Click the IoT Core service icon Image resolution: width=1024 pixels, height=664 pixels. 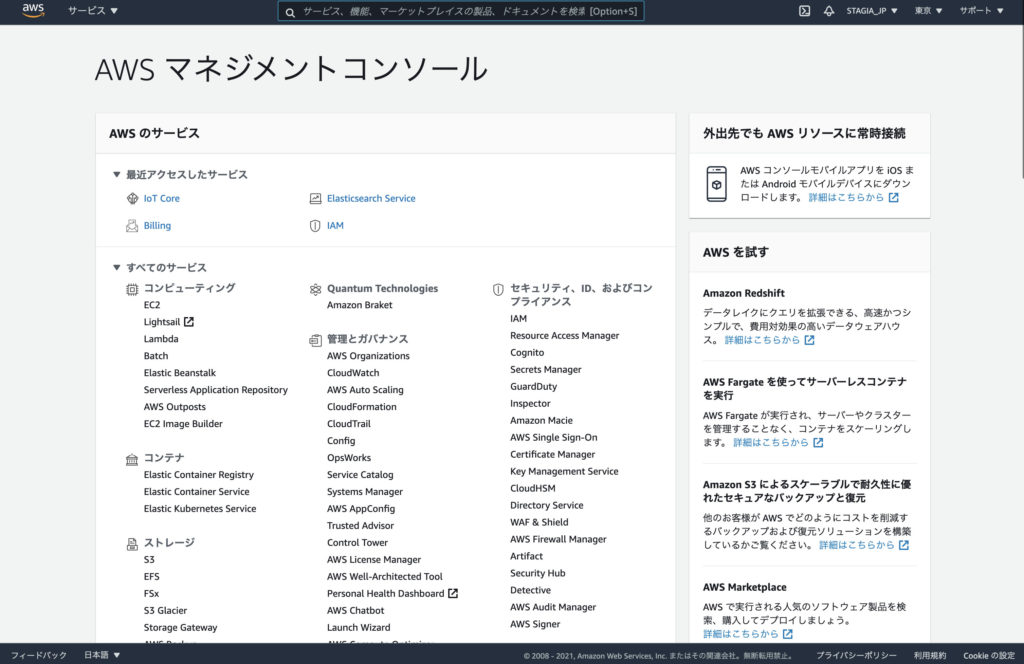pyautogui.click(x=132, y=199)
